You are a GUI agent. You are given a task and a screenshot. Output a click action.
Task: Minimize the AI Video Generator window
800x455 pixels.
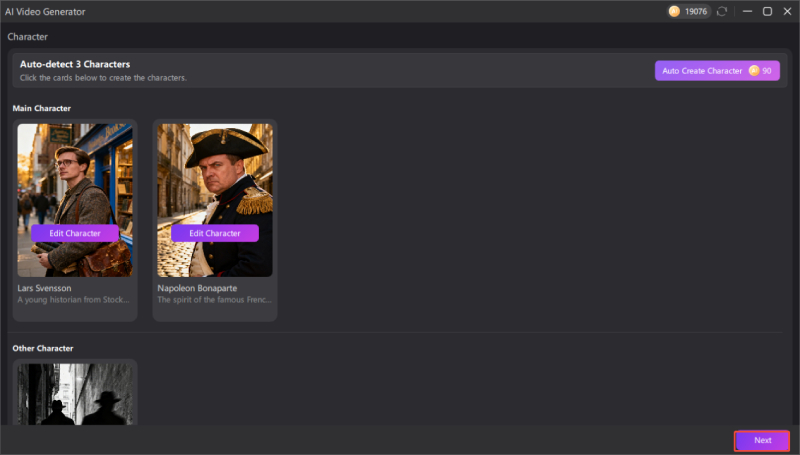click(747, 11)
